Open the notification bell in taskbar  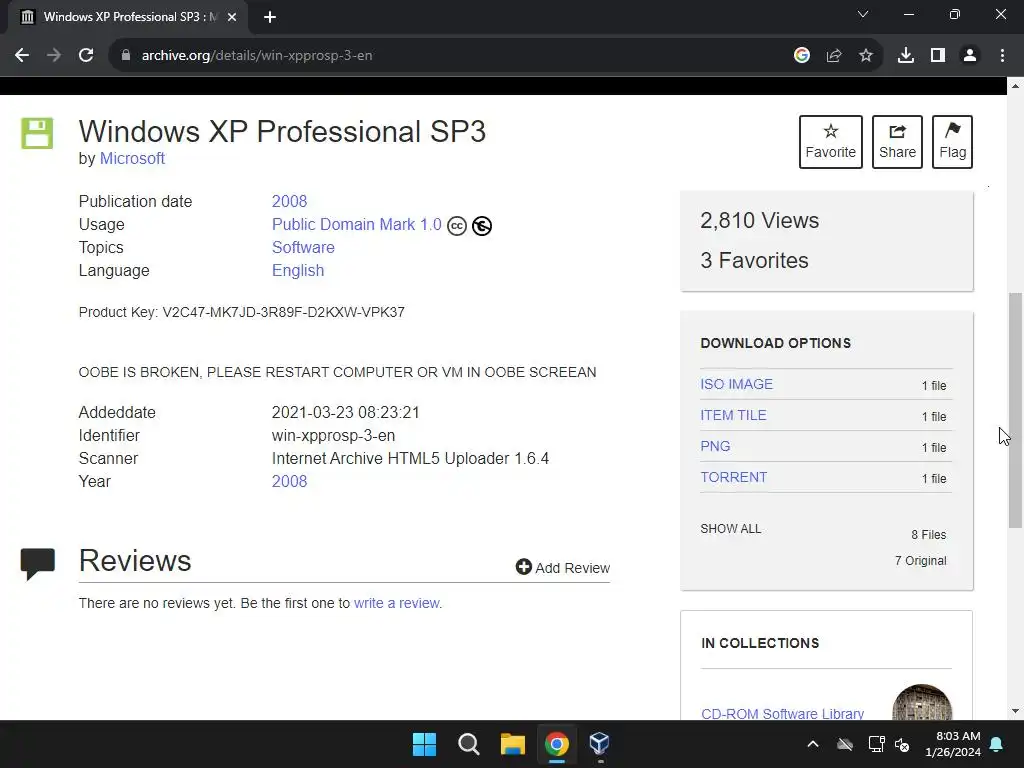click(997, 744)
